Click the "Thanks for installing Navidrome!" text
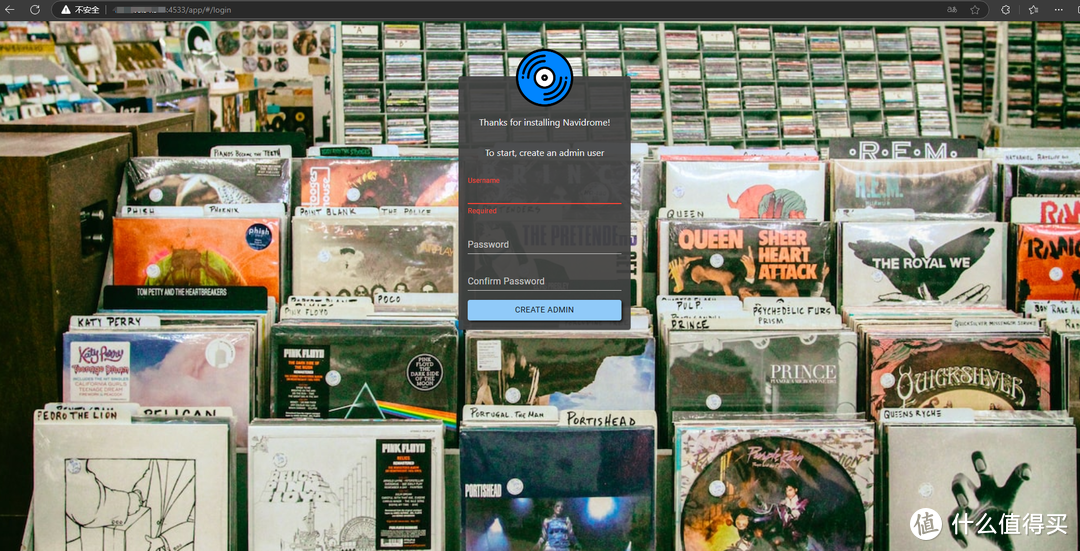This screenshot has width=1080, height=551. click(x=544, y=123)
